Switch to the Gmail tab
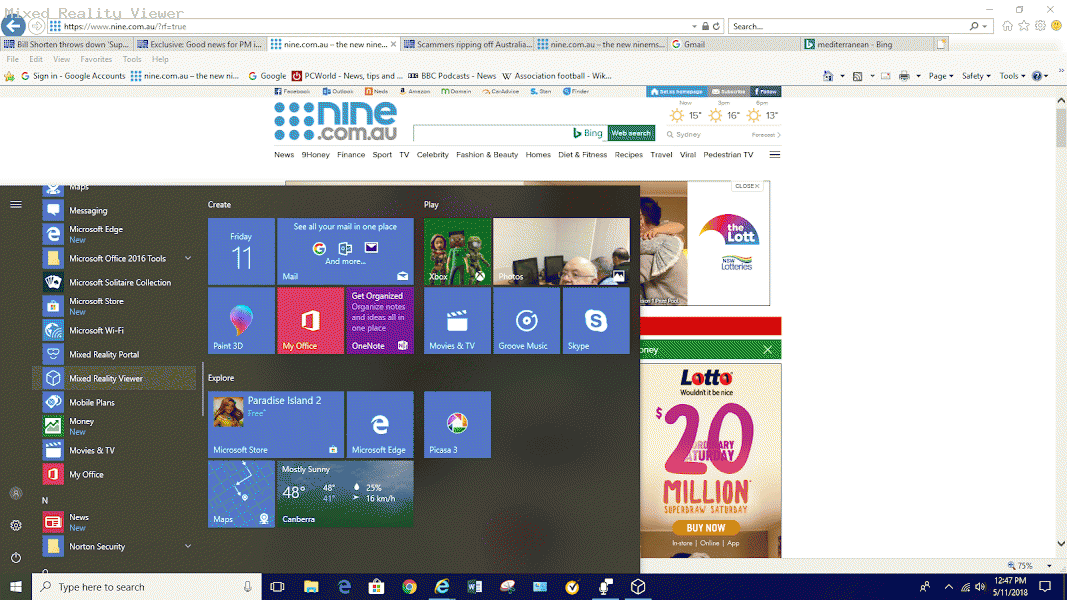Screen dimensions: 1067x600 click(x=735, y=44)
